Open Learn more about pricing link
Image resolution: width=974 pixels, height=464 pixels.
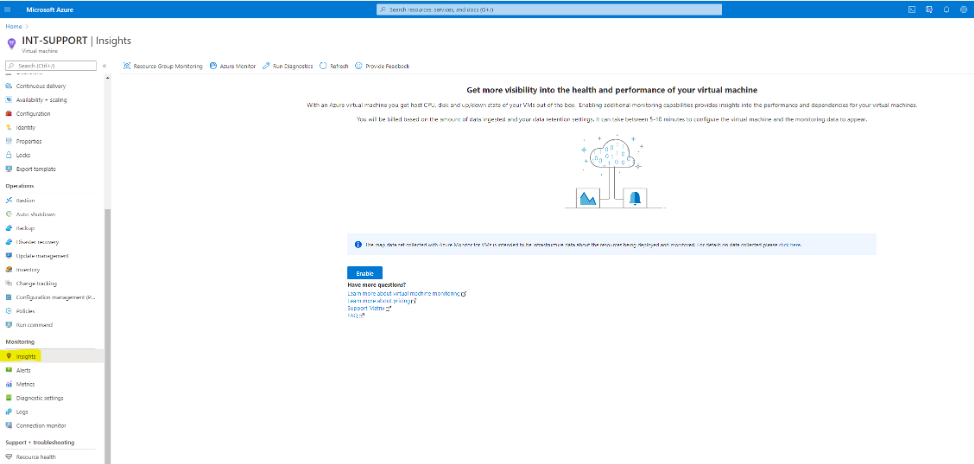378,301
